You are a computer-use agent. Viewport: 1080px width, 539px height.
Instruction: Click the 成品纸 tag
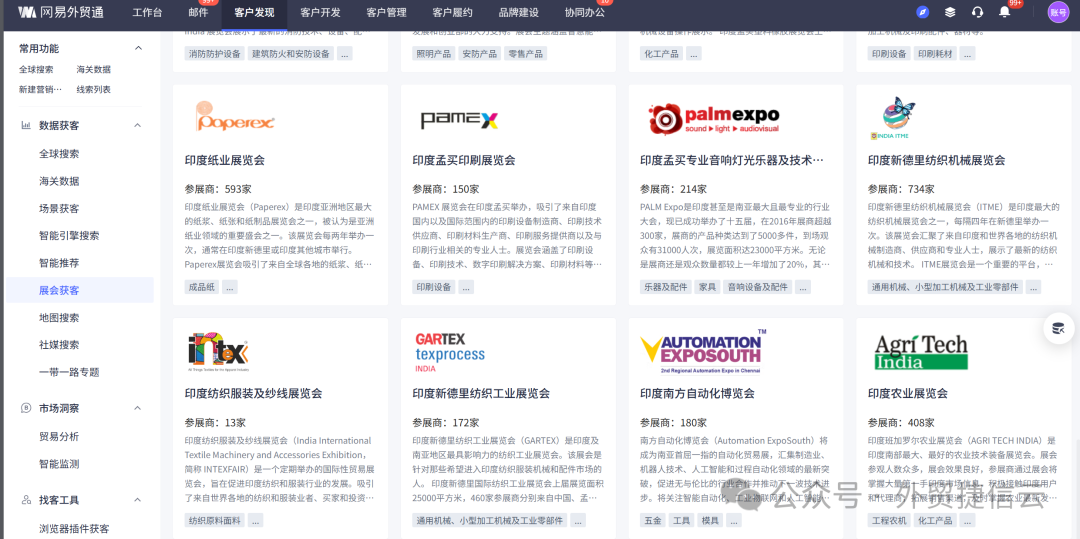pos(202,287)
